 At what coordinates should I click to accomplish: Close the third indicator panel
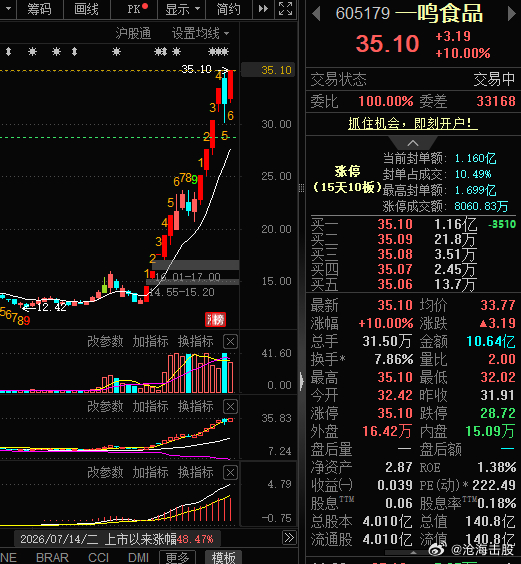coord(230,472)
